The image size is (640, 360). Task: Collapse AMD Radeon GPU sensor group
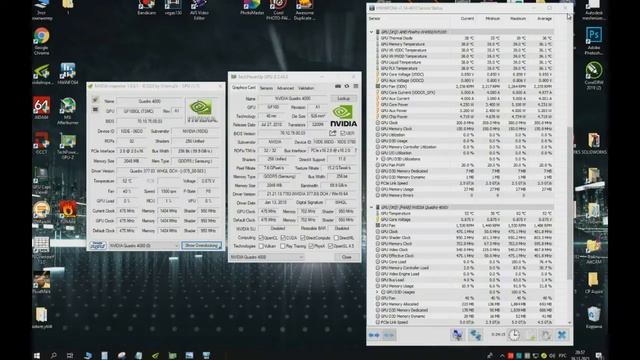371,32
